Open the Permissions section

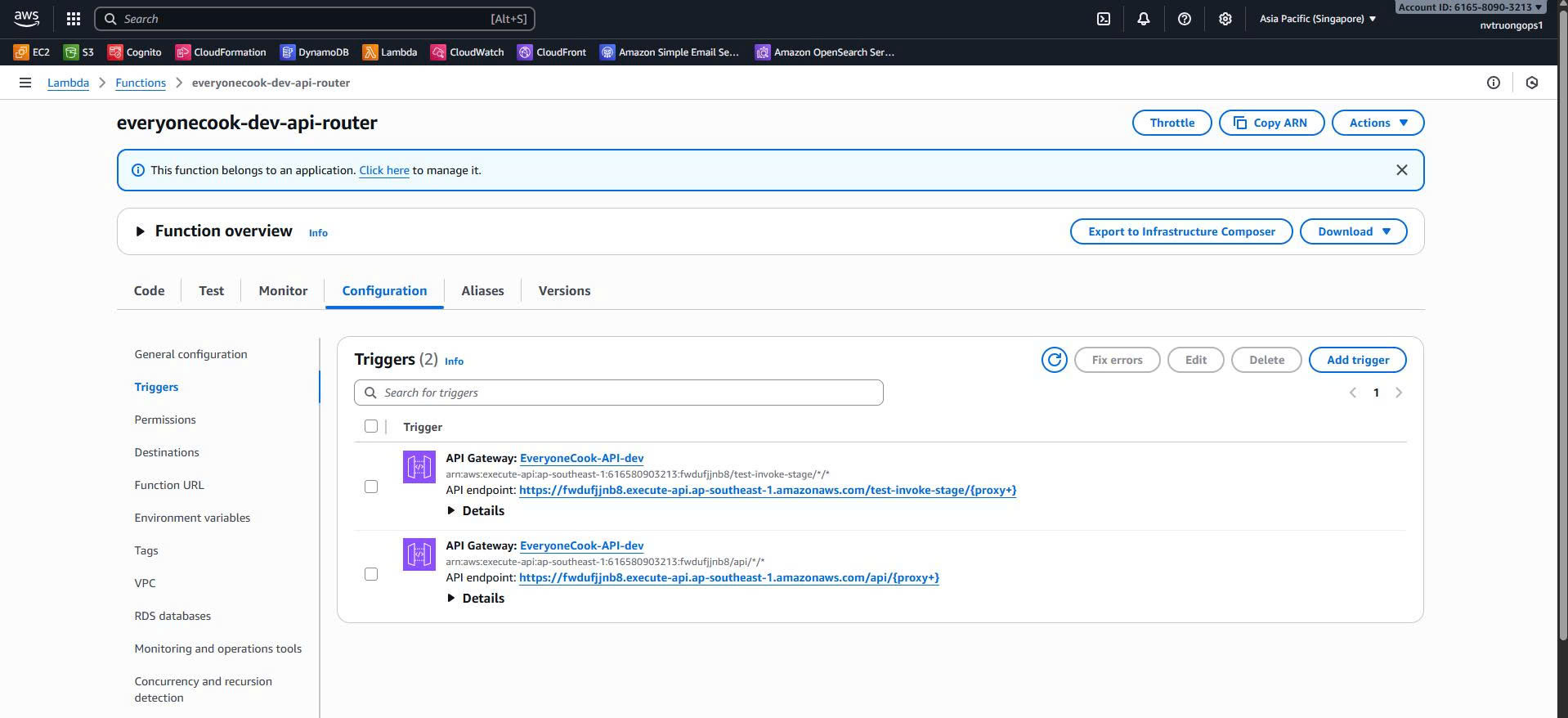(x=165, y=420)
